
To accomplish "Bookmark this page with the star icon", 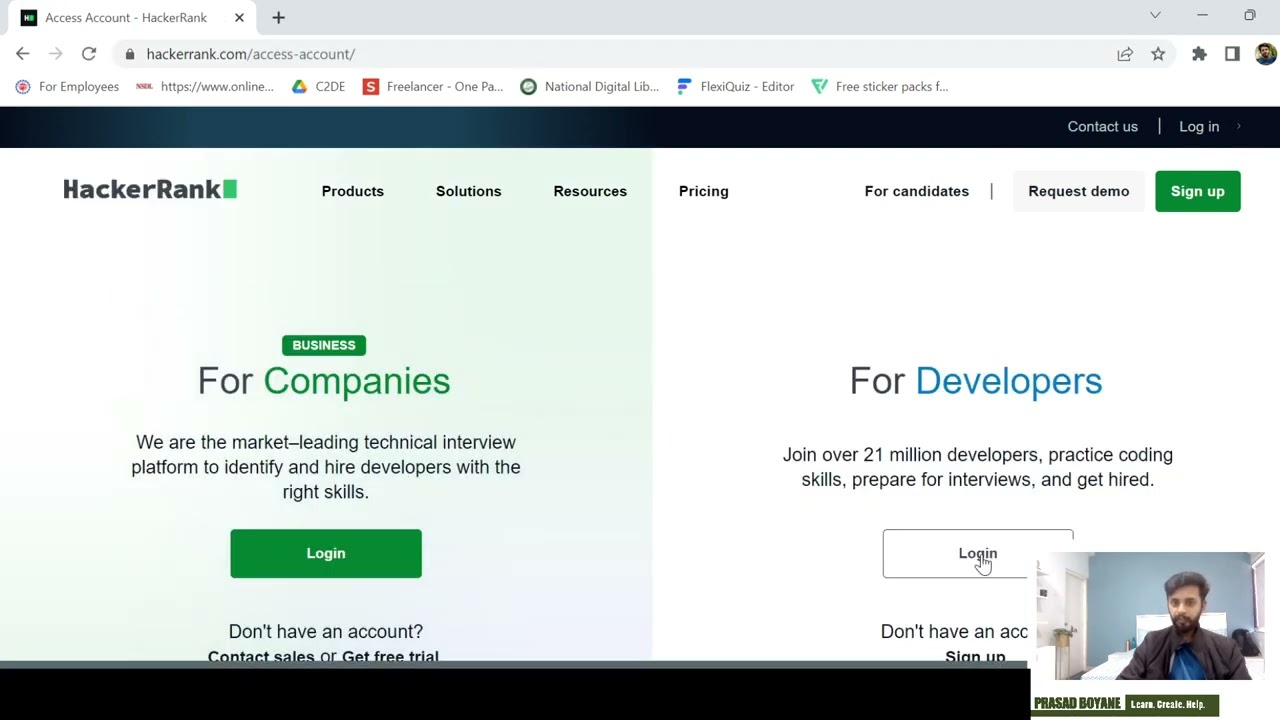I will (x=1158, y=54).
